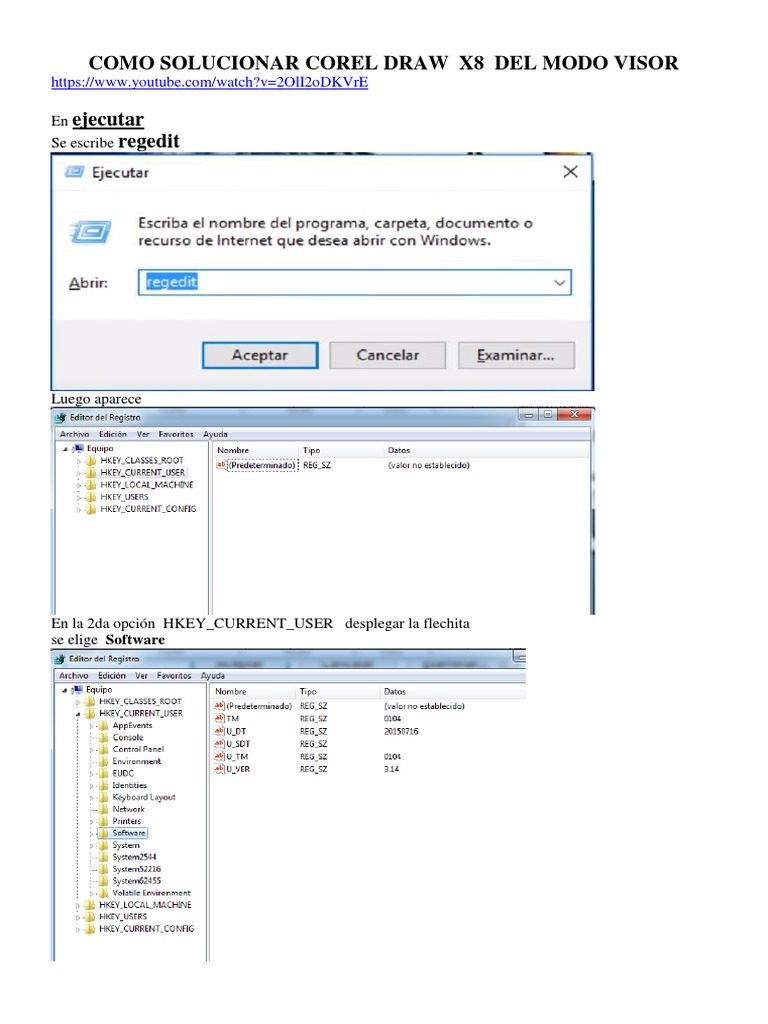Screen dimensions: 768x1024
Task: Open Archivo menu in upper Registry Editor
Action: 74,434
